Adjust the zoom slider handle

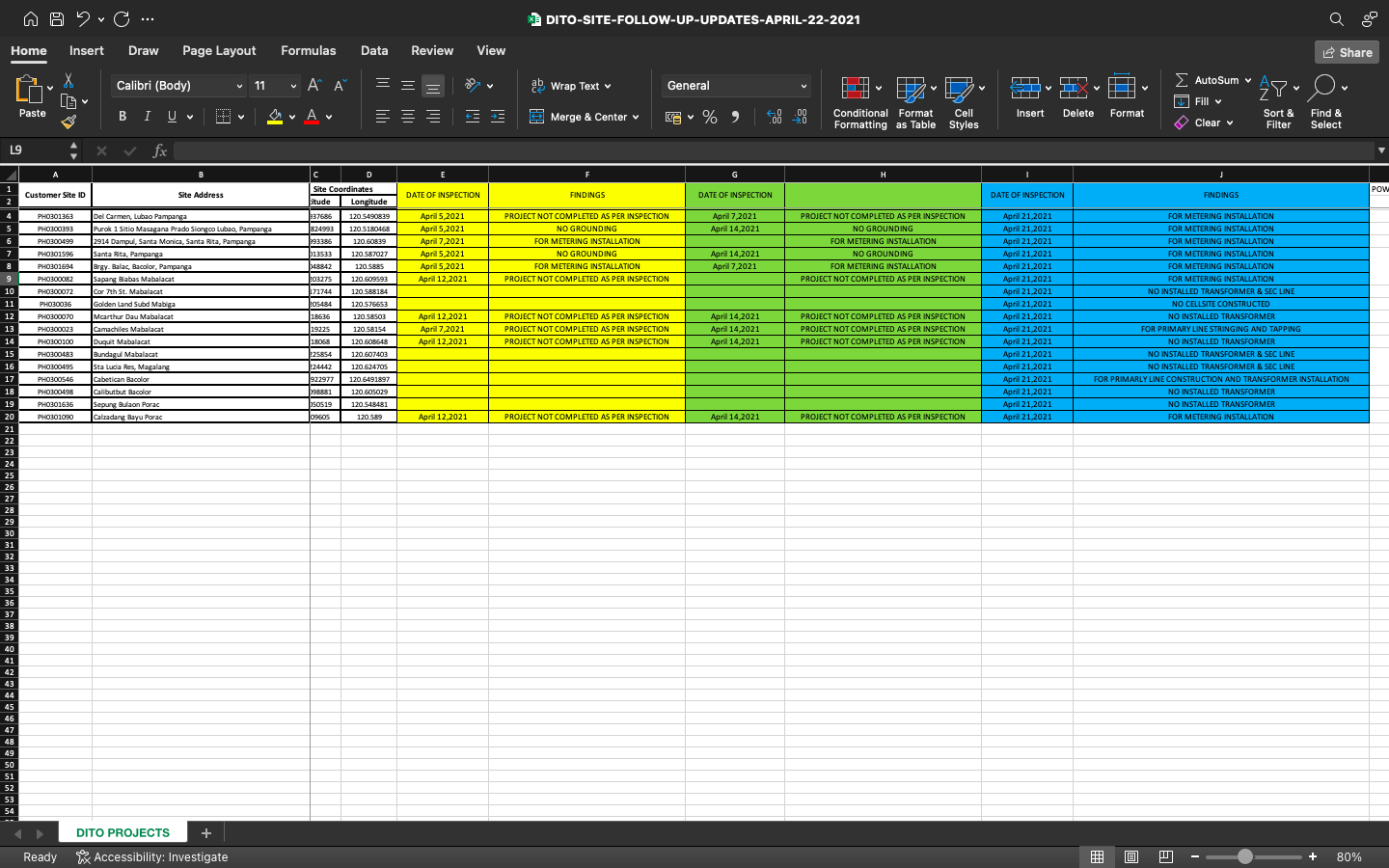(1245, 856)
